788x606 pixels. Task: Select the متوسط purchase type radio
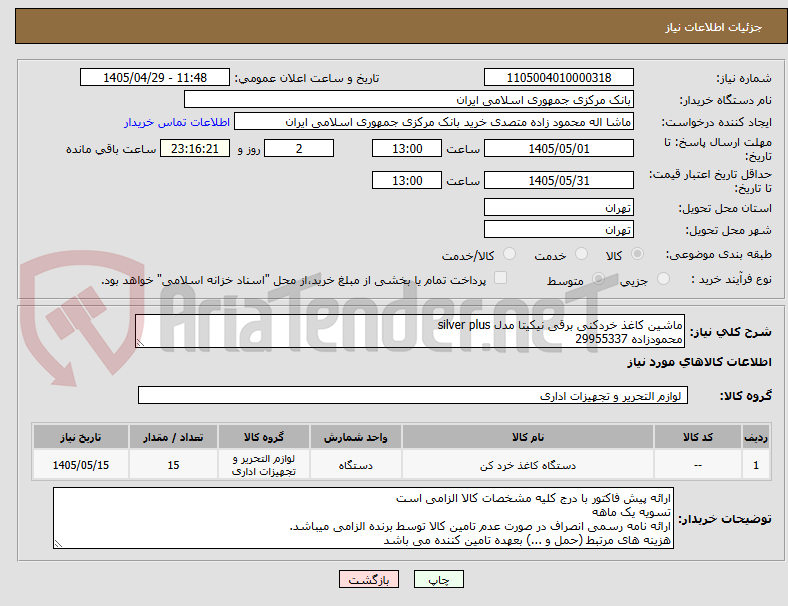(x=598, y=278)
